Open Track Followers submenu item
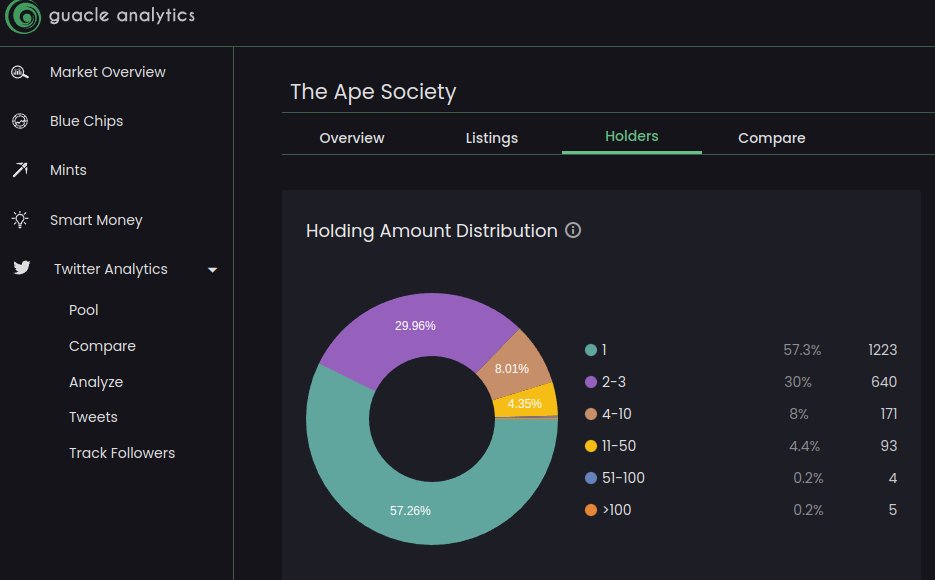The height and width of the screenshot is (580, 935). (122, 453)
